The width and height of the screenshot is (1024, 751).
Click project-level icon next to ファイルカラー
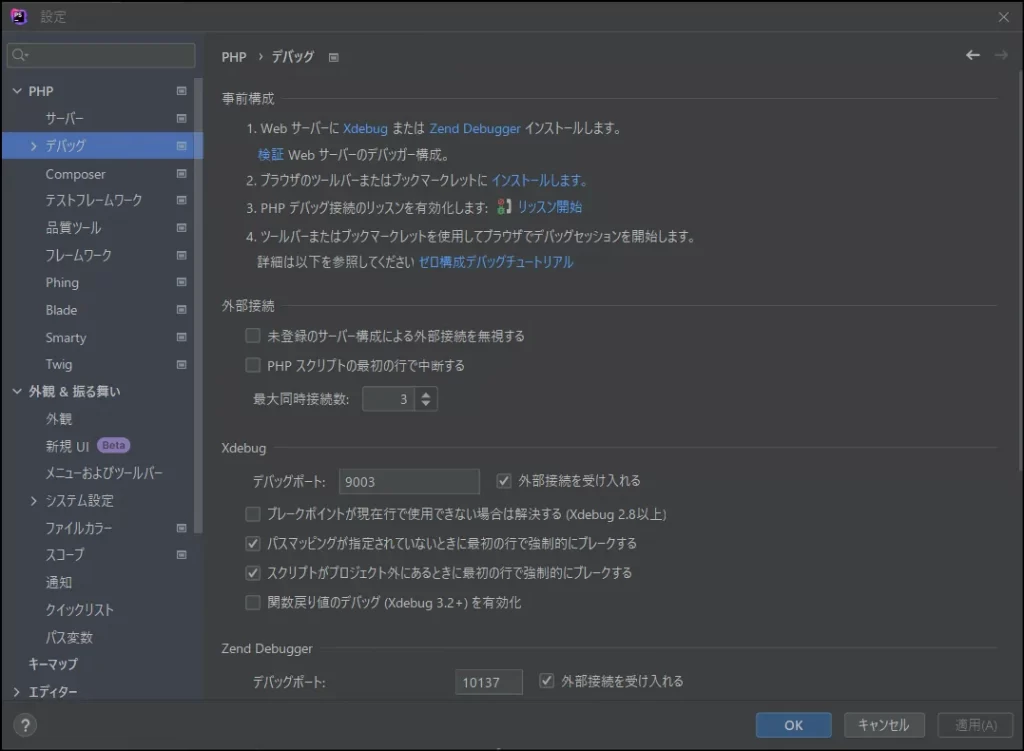pos(181,527)
